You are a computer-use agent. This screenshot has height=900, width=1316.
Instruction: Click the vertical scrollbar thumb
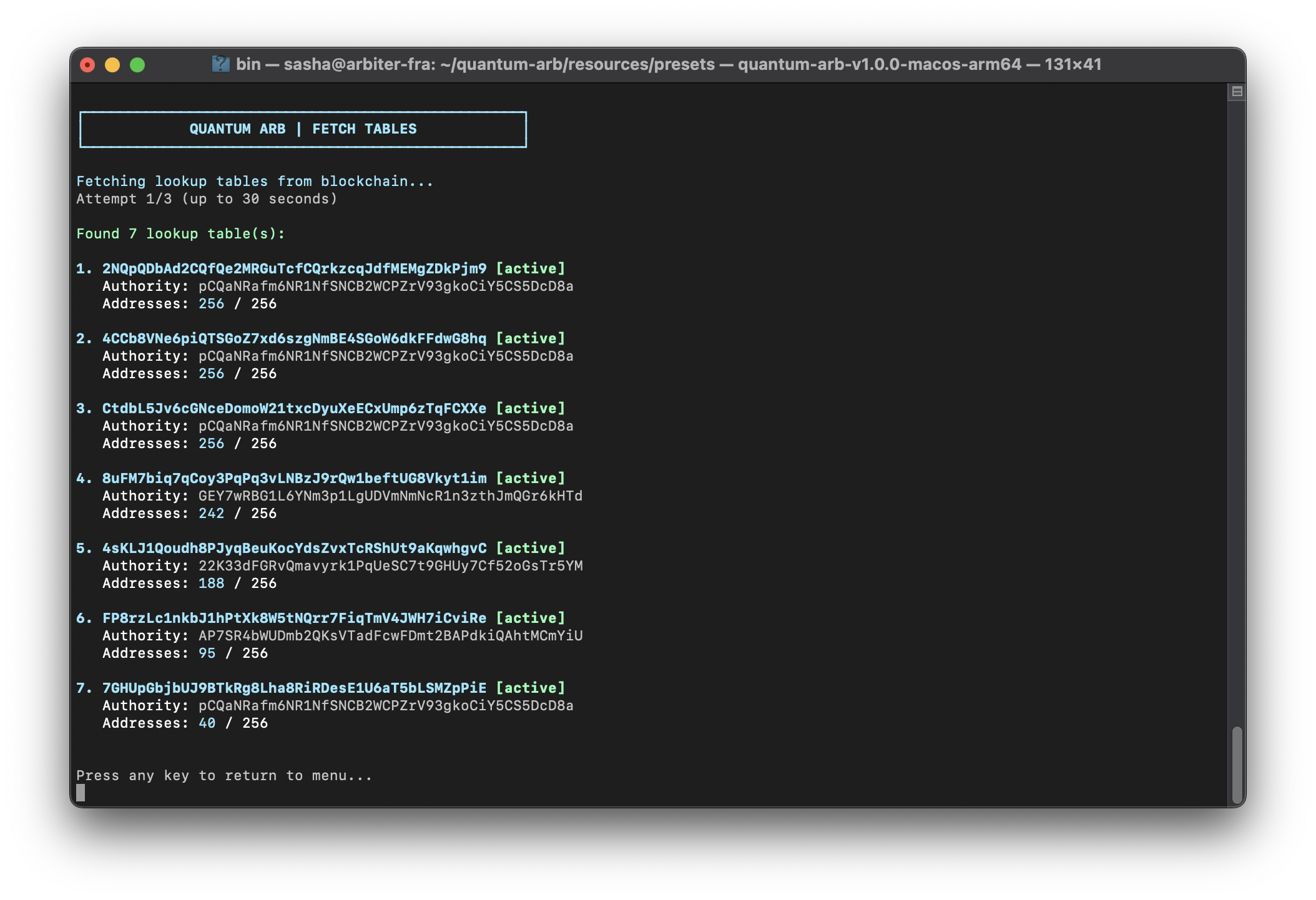click(x=1237, y=765)
